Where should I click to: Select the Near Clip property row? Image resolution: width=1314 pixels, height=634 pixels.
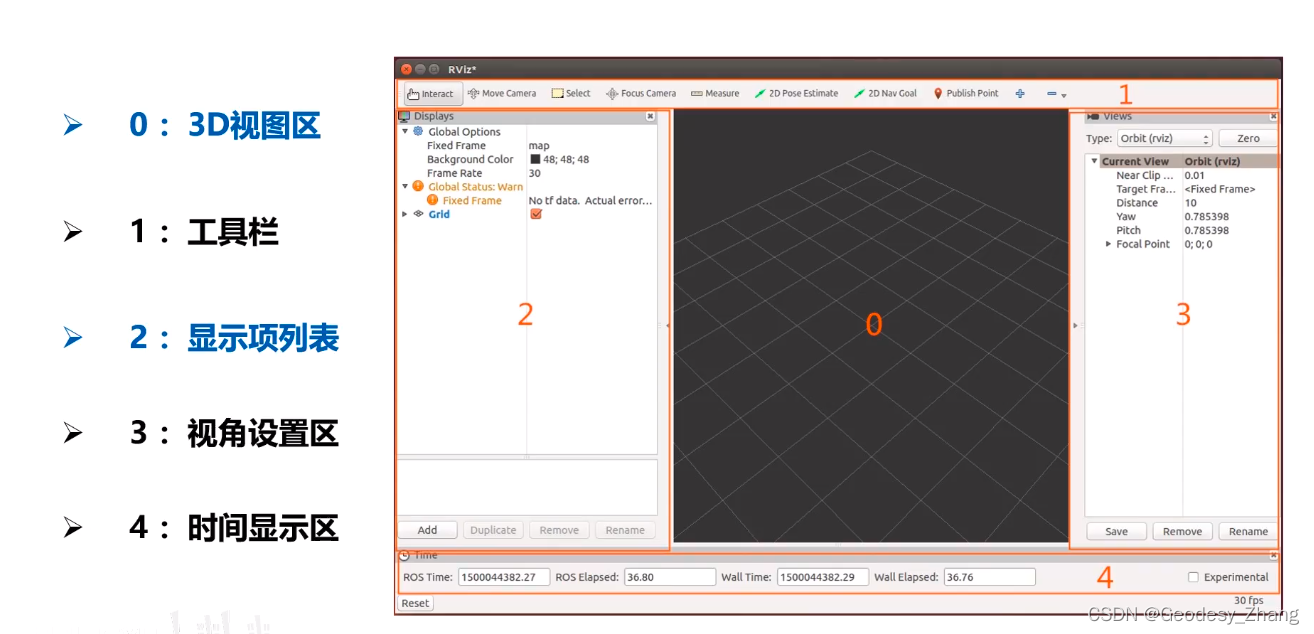tap(1181, 175)
